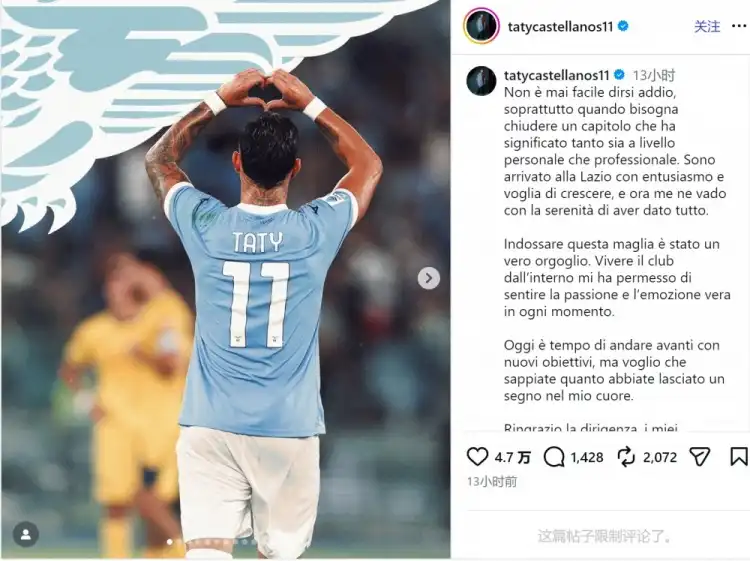
Task: Open tatycastellanos11 profile from header username
Action: [x=560, y=26]
